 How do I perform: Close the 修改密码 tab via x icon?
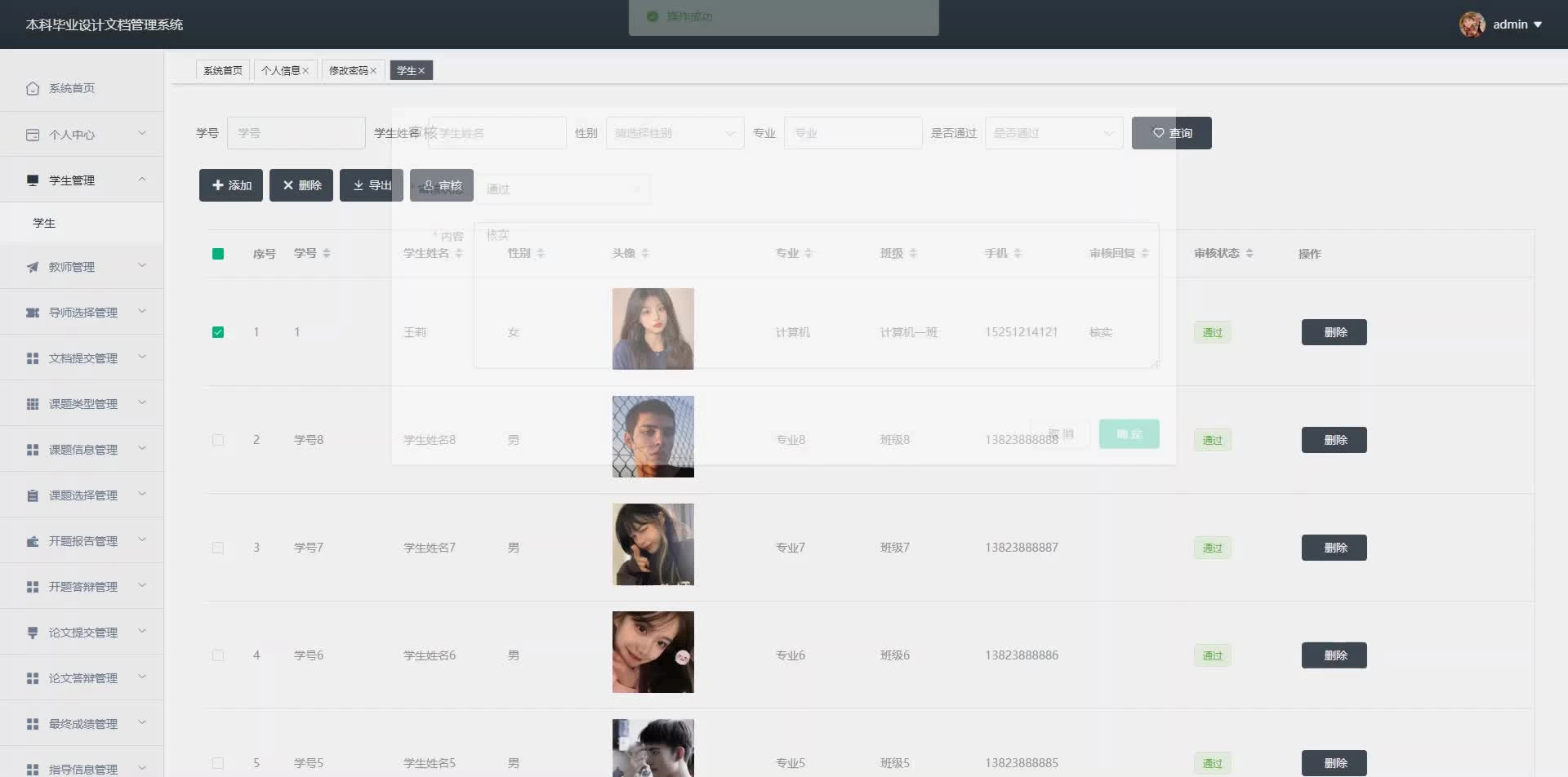373,71
